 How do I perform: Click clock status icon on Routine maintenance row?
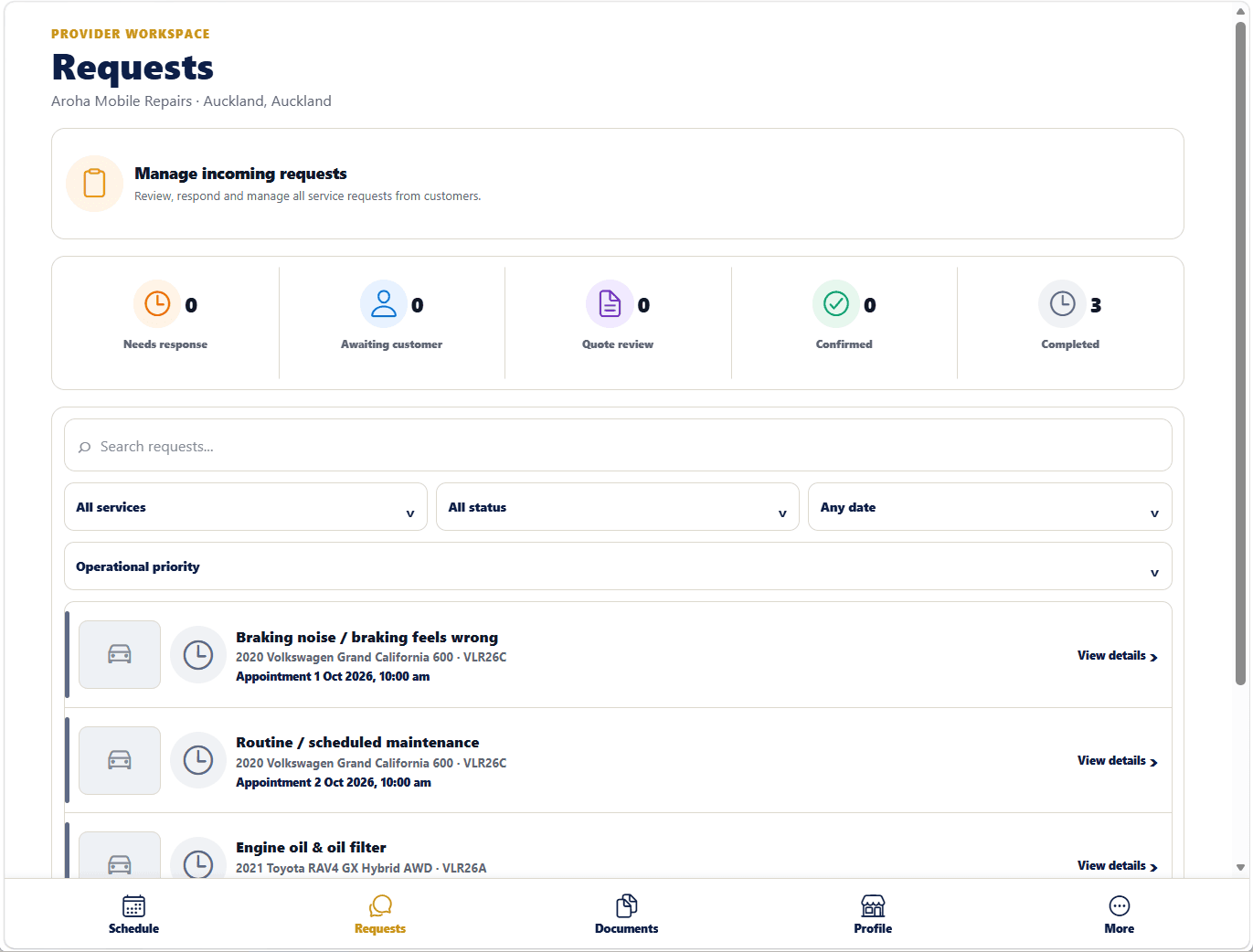pos(198,760)
